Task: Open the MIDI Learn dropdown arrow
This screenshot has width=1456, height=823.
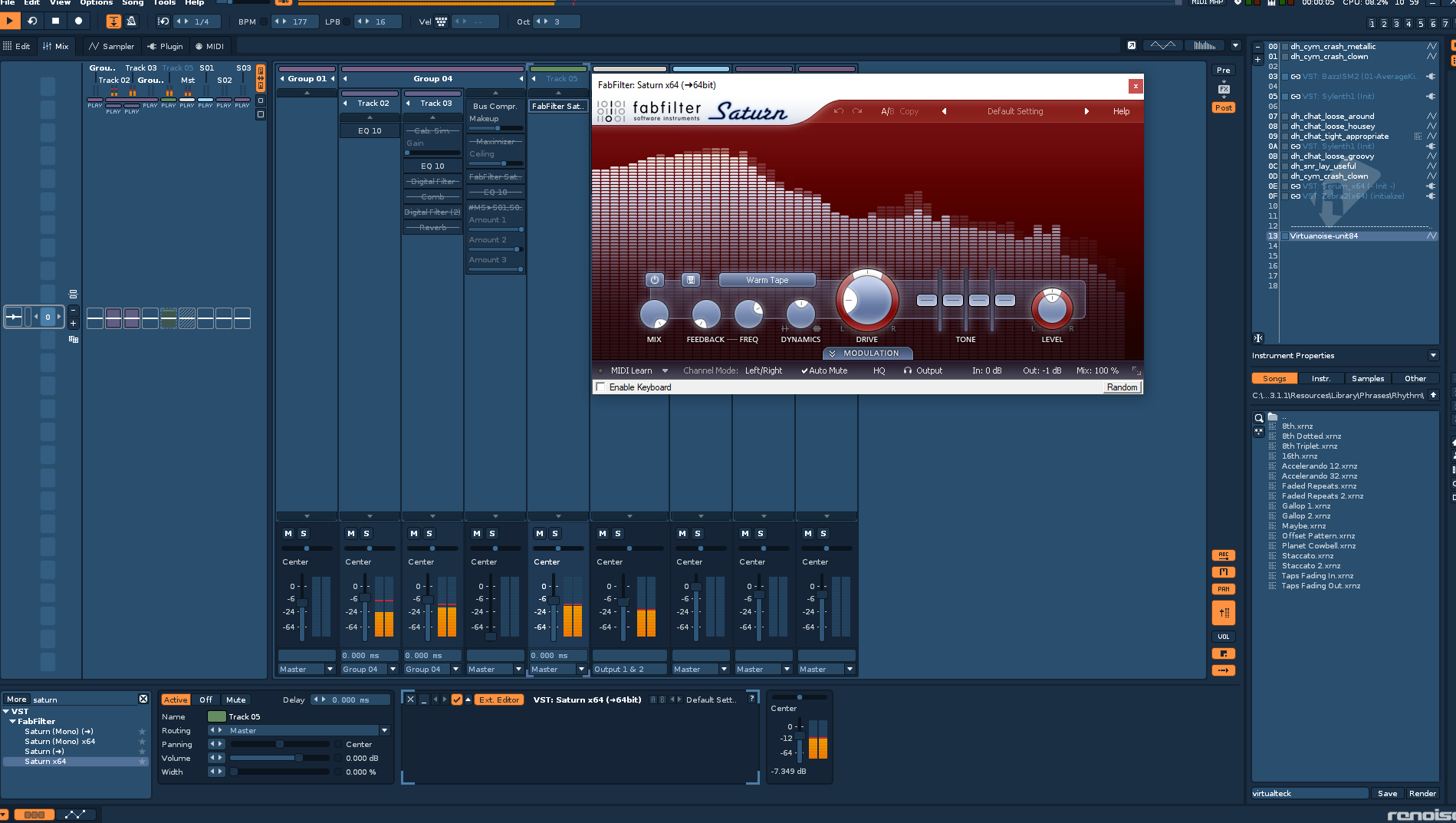Action: point(665,370)
